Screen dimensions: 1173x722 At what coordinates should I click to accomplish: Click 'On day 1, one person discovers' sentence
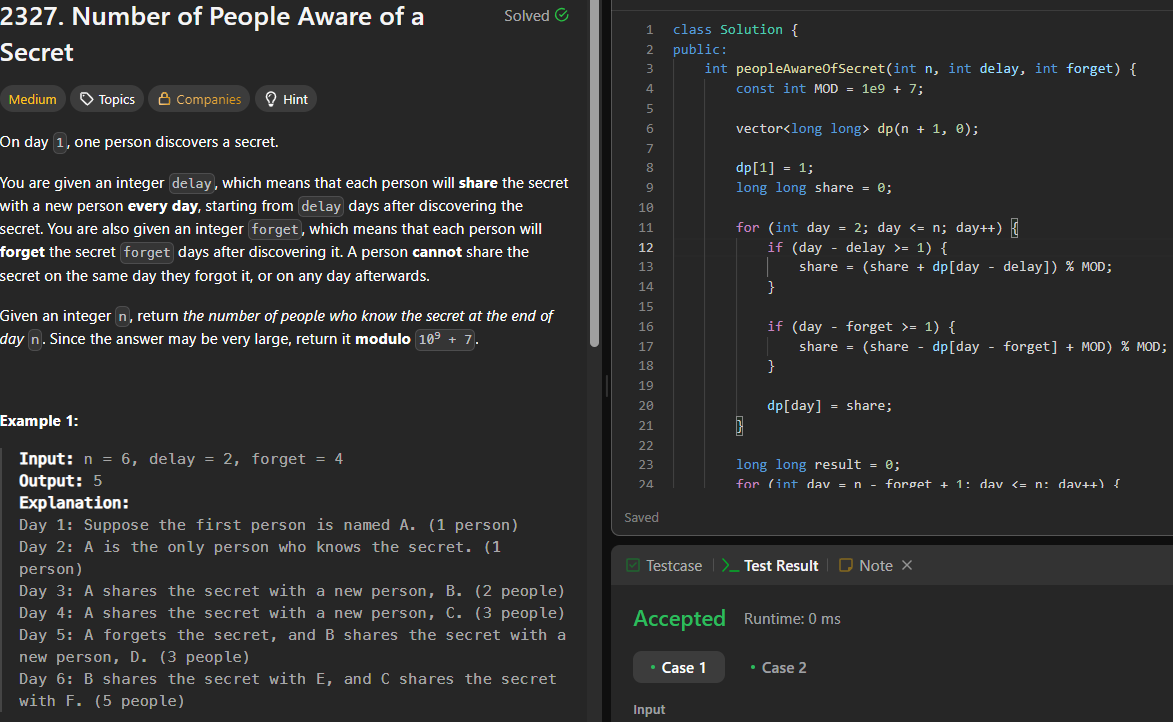[139, 142]
